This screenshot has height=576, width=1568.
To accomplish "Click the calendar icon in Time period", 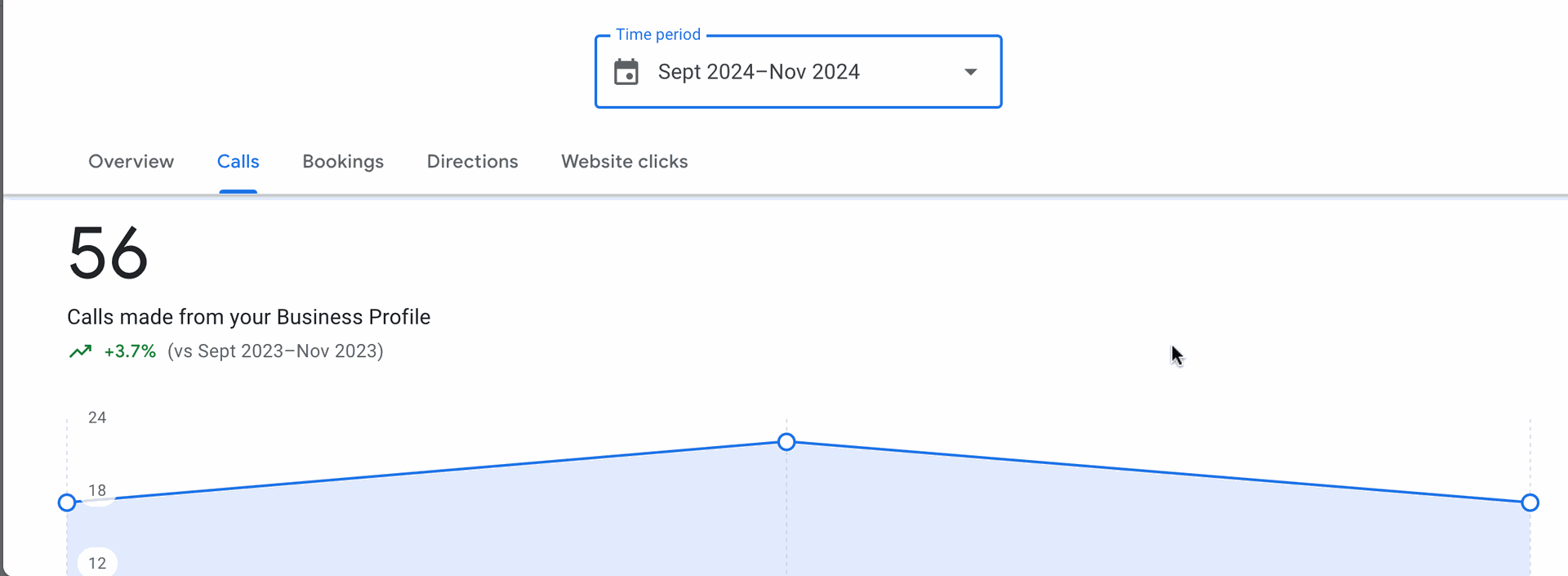I will point(626,72).
